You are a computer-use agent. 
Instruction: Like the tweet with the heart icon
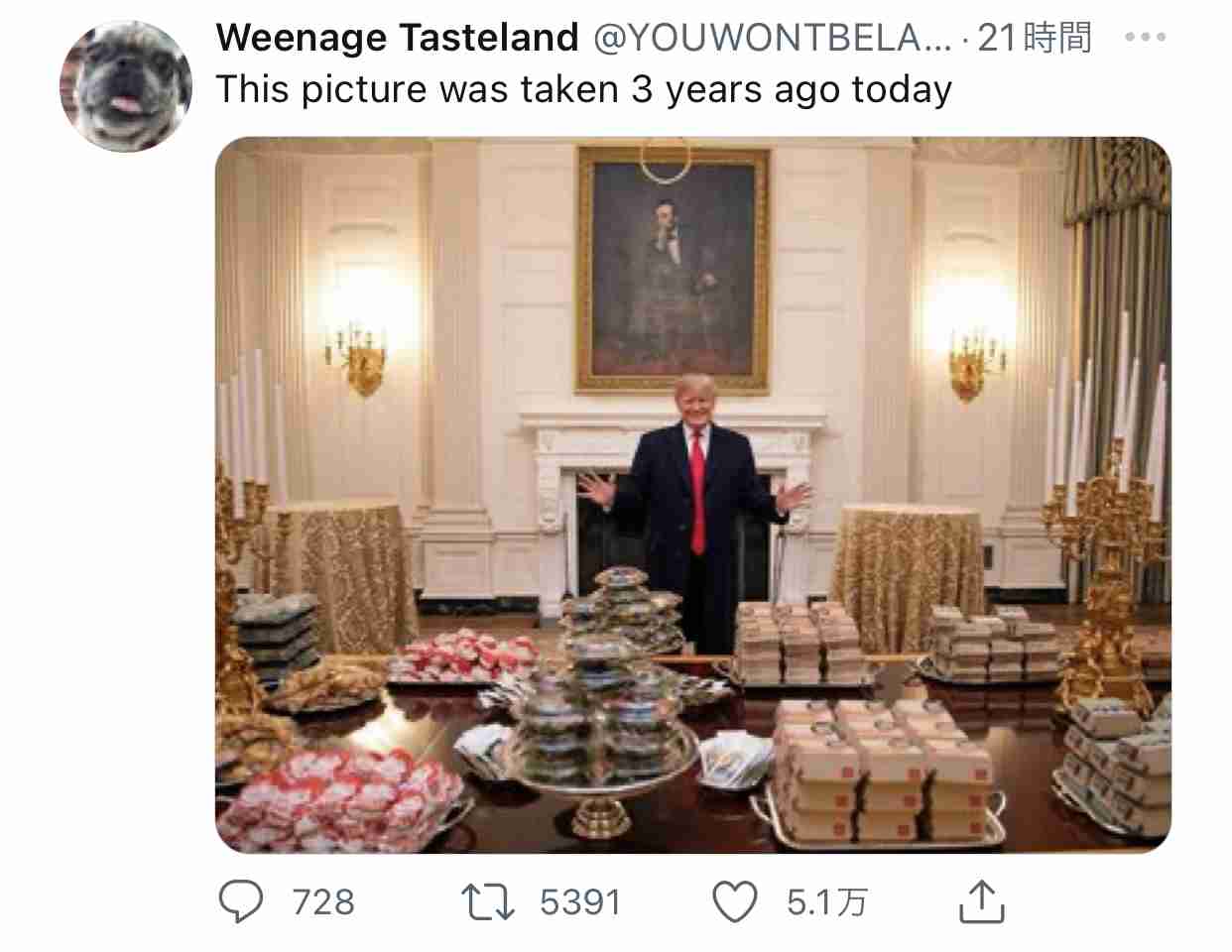tap(735, 901)
